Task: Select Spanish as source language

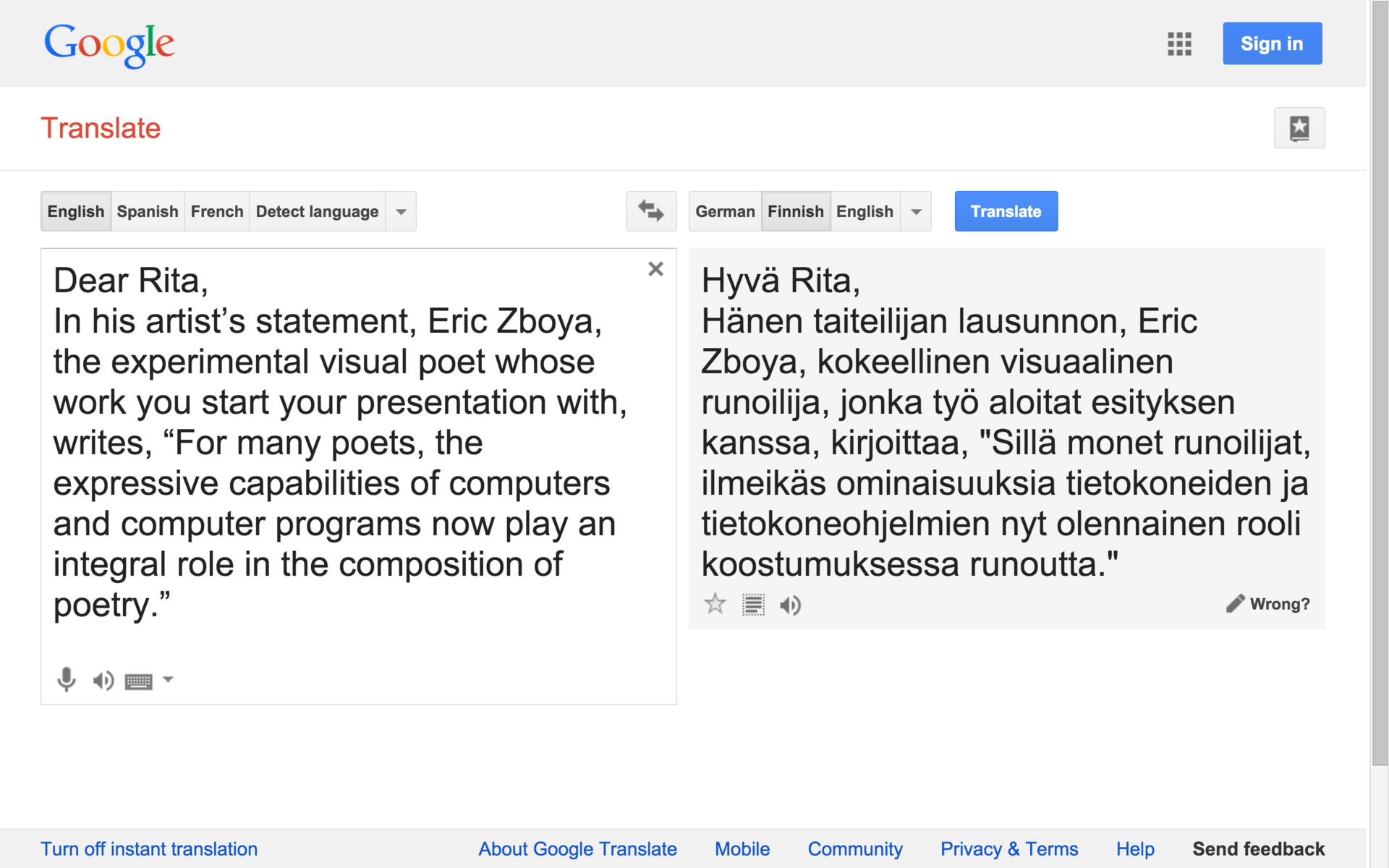Action: [148, 211]
